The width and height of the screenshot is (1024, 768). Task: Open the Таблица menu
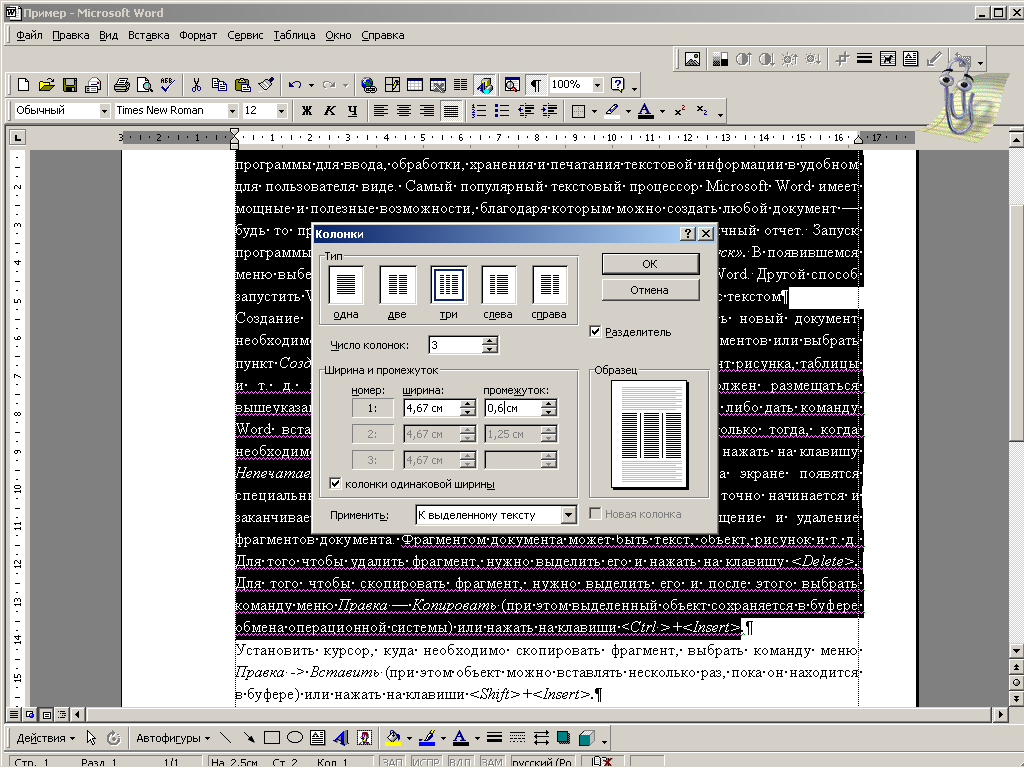click(x=294, y=35)
